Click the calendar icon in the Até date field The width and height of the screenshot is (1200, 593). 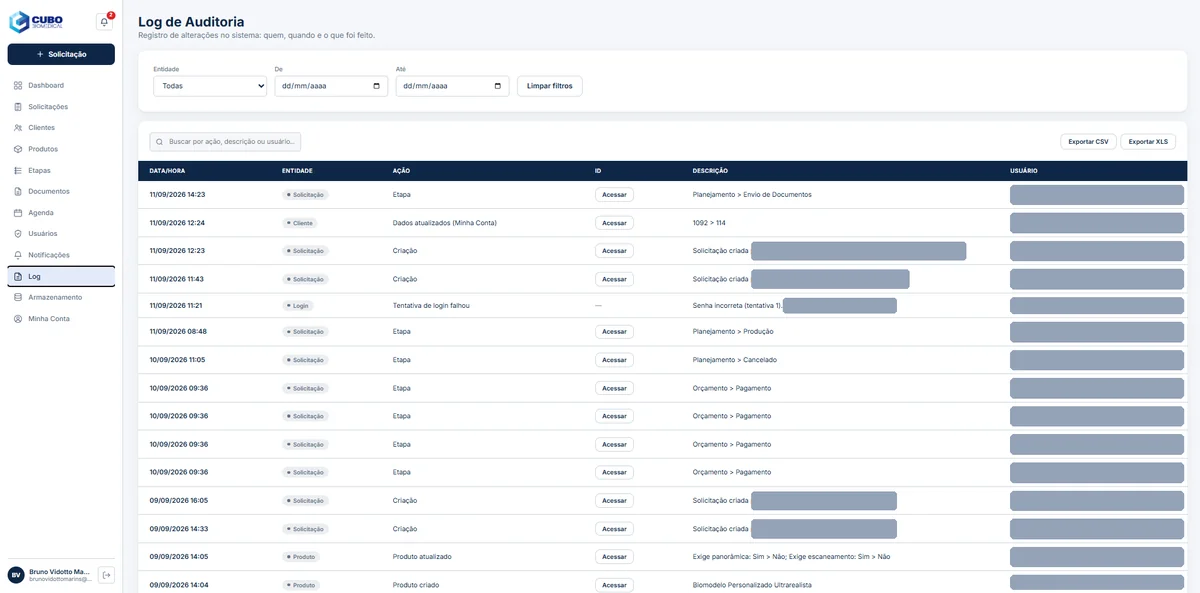(498, 86)
